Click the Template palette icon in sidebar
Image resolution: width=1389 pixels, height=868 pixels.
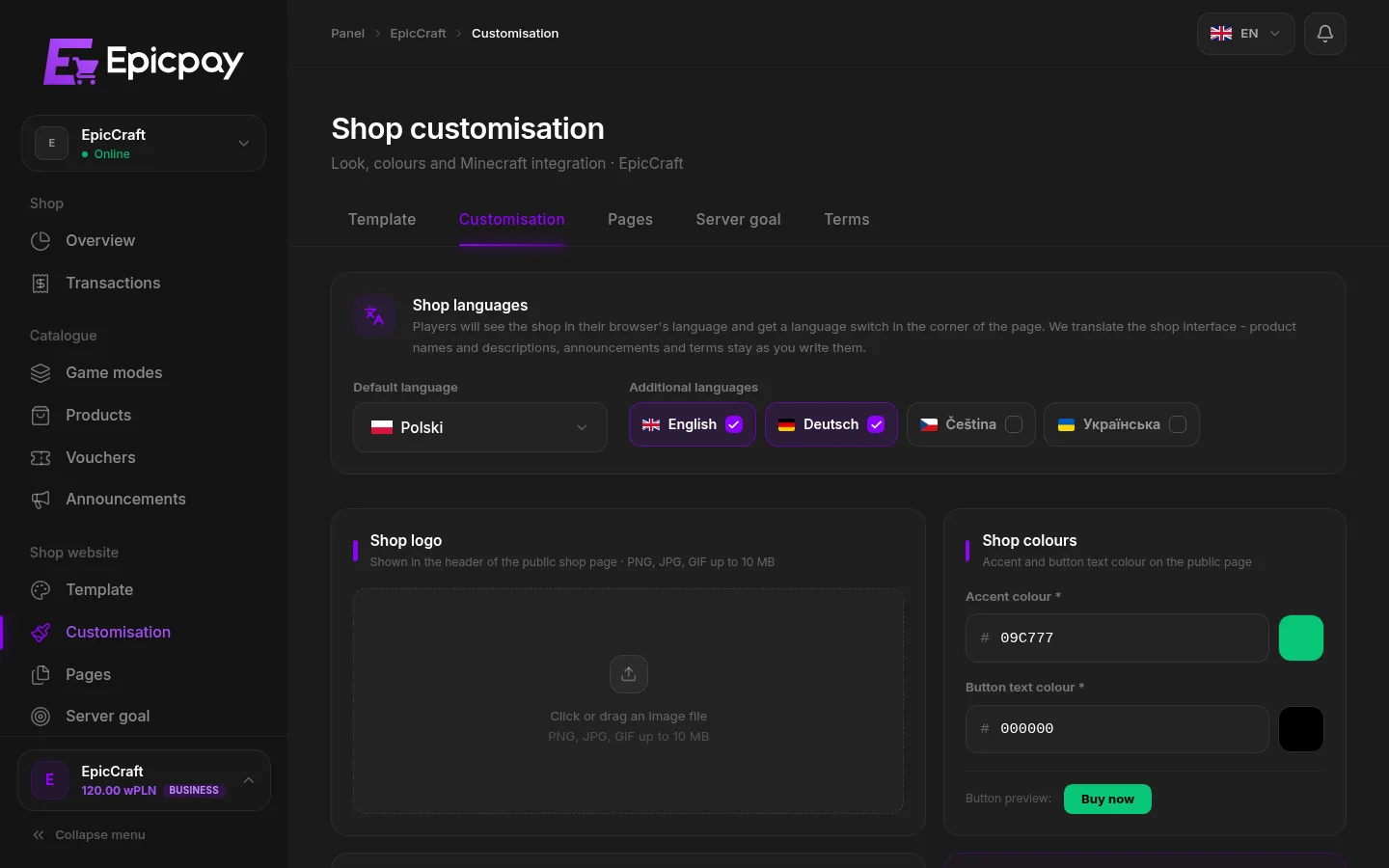[x=41, y=590]
